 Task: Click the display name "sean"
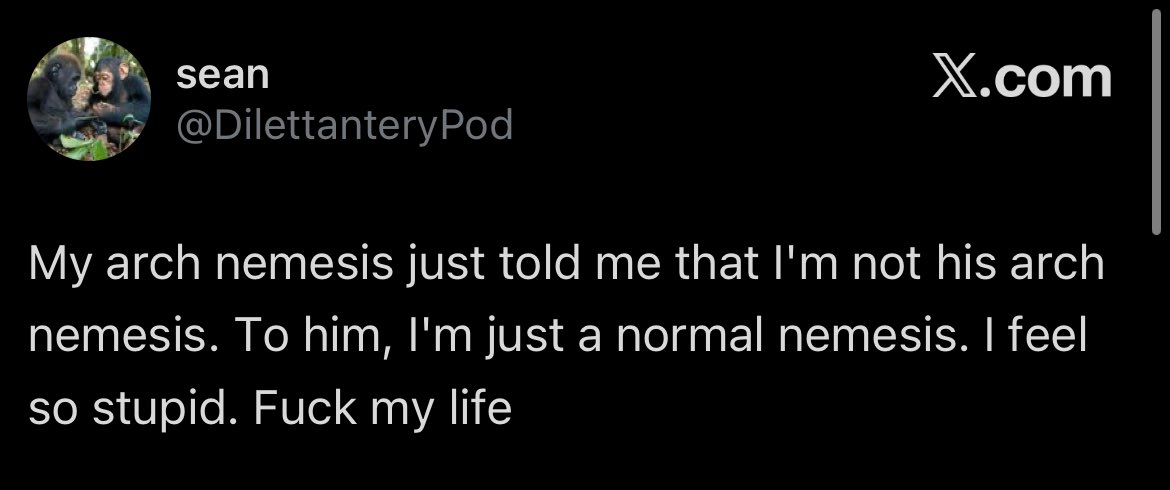(222, 75)
